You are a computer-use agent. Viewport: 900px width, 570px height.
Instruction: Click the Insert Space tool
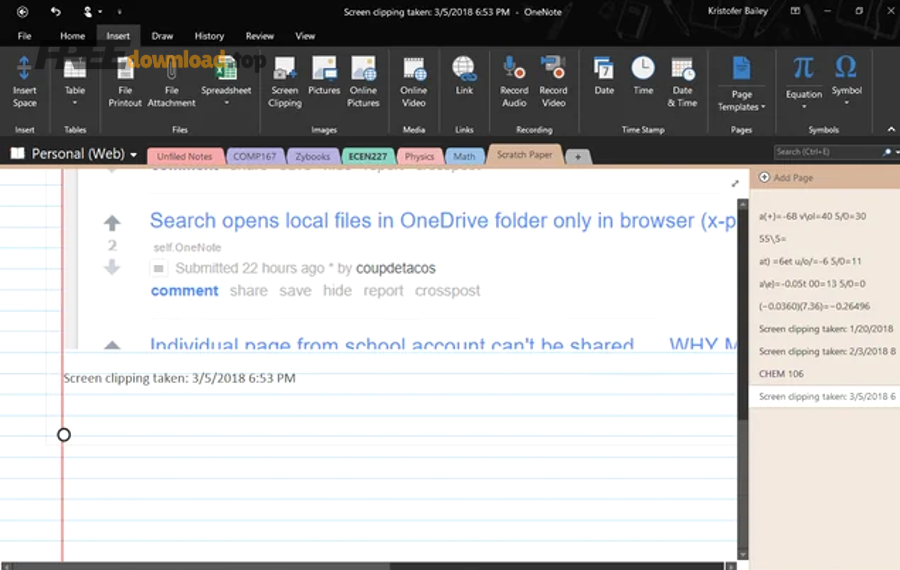pyautogui.click(x=24, y=82)
